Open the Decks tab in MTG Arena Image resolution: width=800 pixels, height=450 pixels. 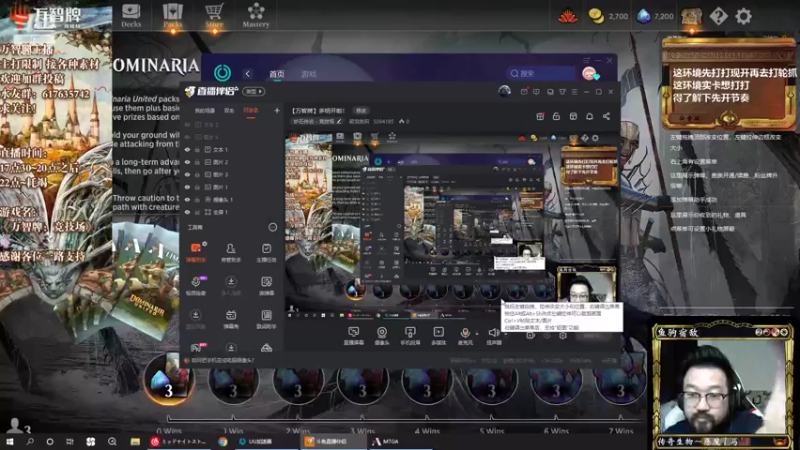[x=131, y=15]
